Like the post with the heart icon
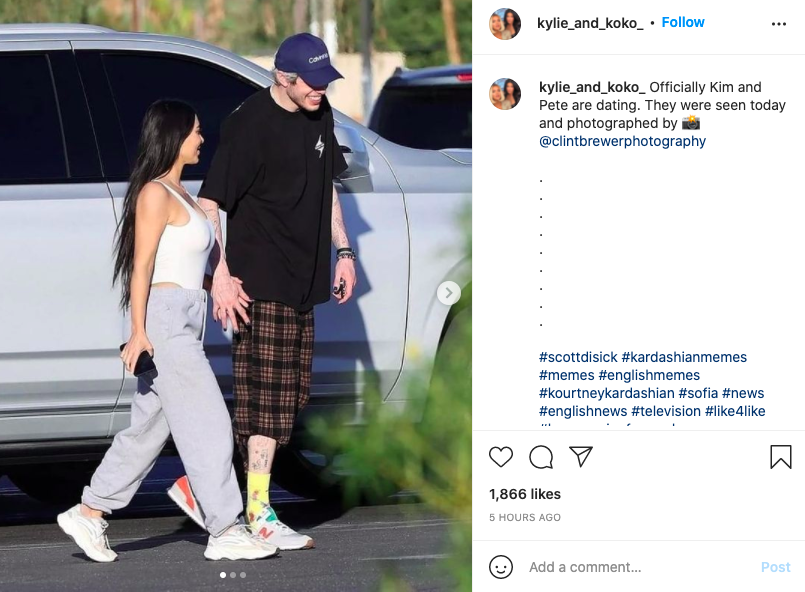The width and height of the screenshot is (805, 592). click(501, 457)
